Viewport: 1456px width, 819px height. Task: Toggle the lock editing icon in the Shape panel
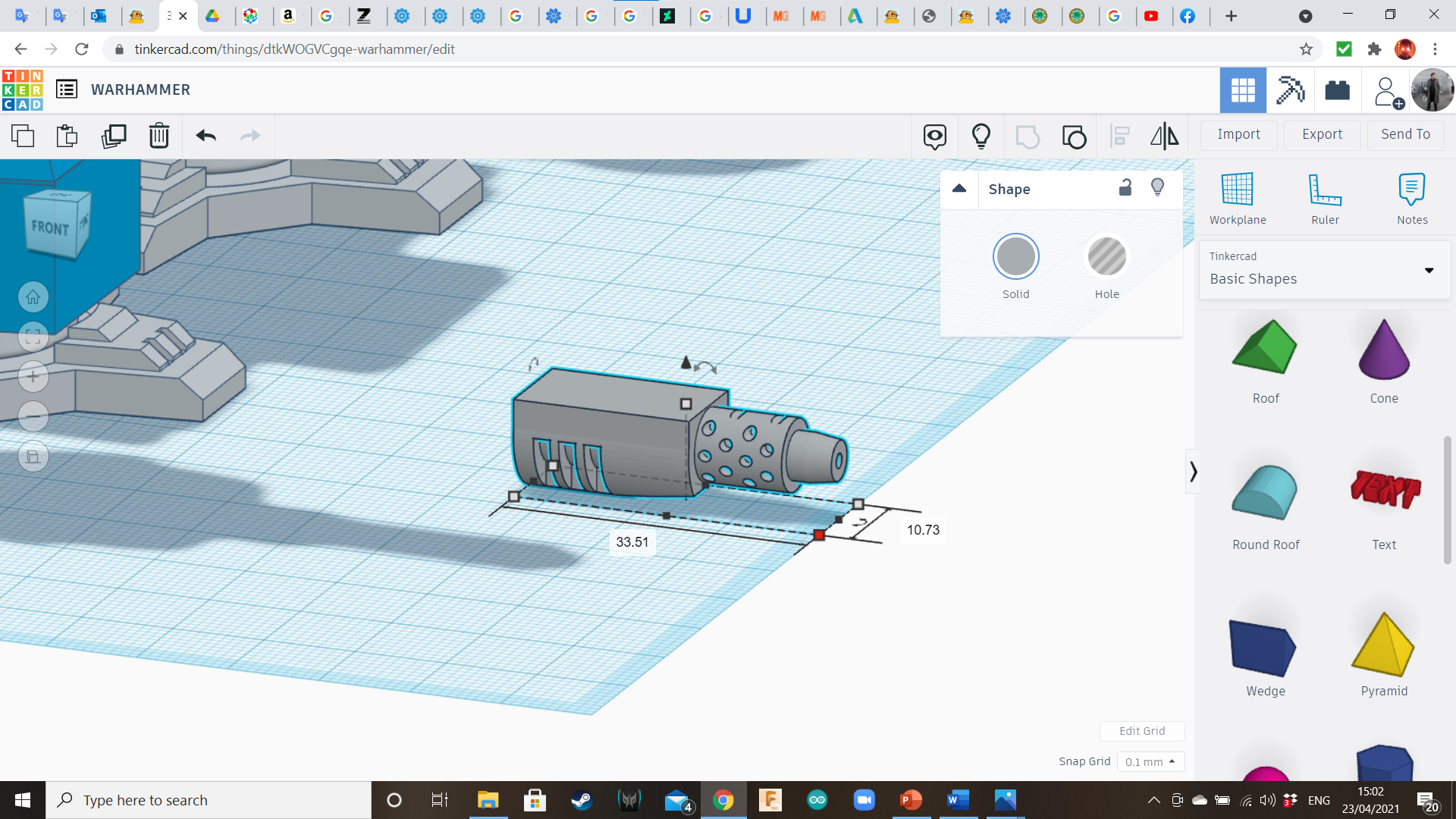[x=1125, y=188]
